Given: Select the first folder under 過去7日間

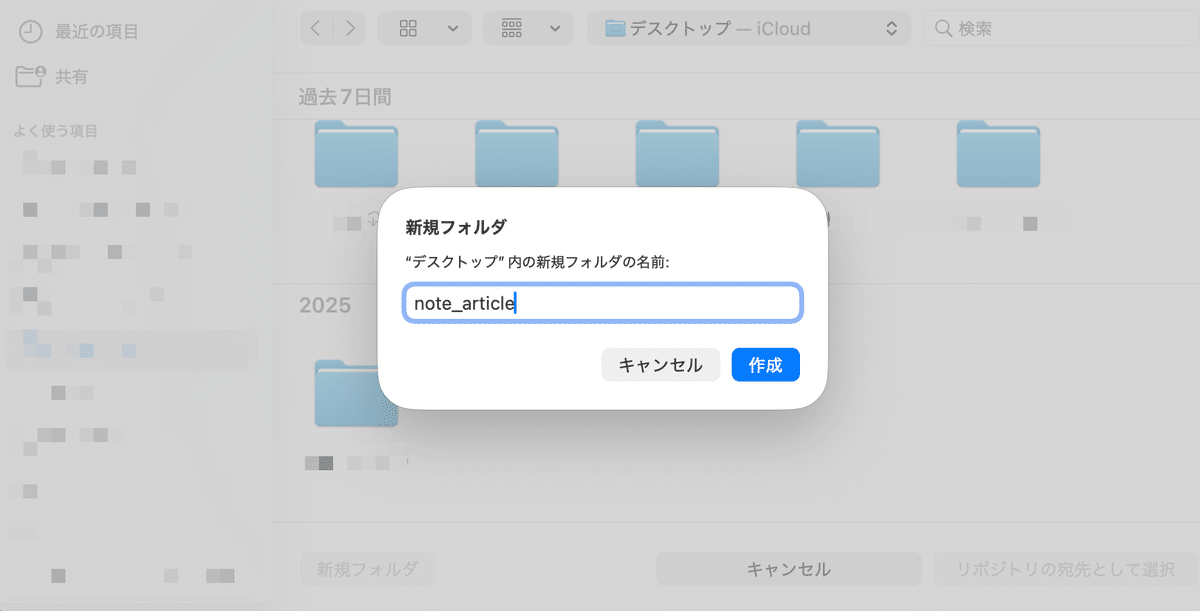Looking at the screenshot, I should tap(356, 154).
